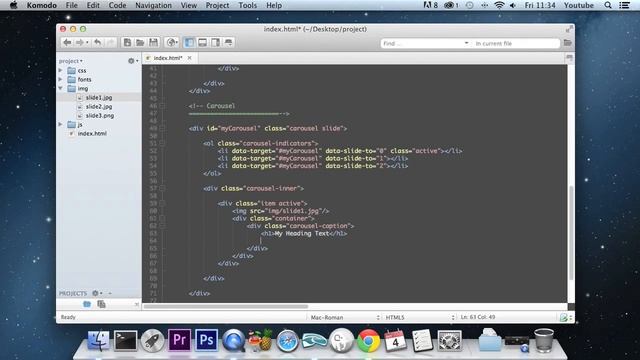Click the vertical scrollbar thumb of editor
Image resolution: width=640 pixels, height=360 pixels.
pyautogui.click(x=571, y=233)
